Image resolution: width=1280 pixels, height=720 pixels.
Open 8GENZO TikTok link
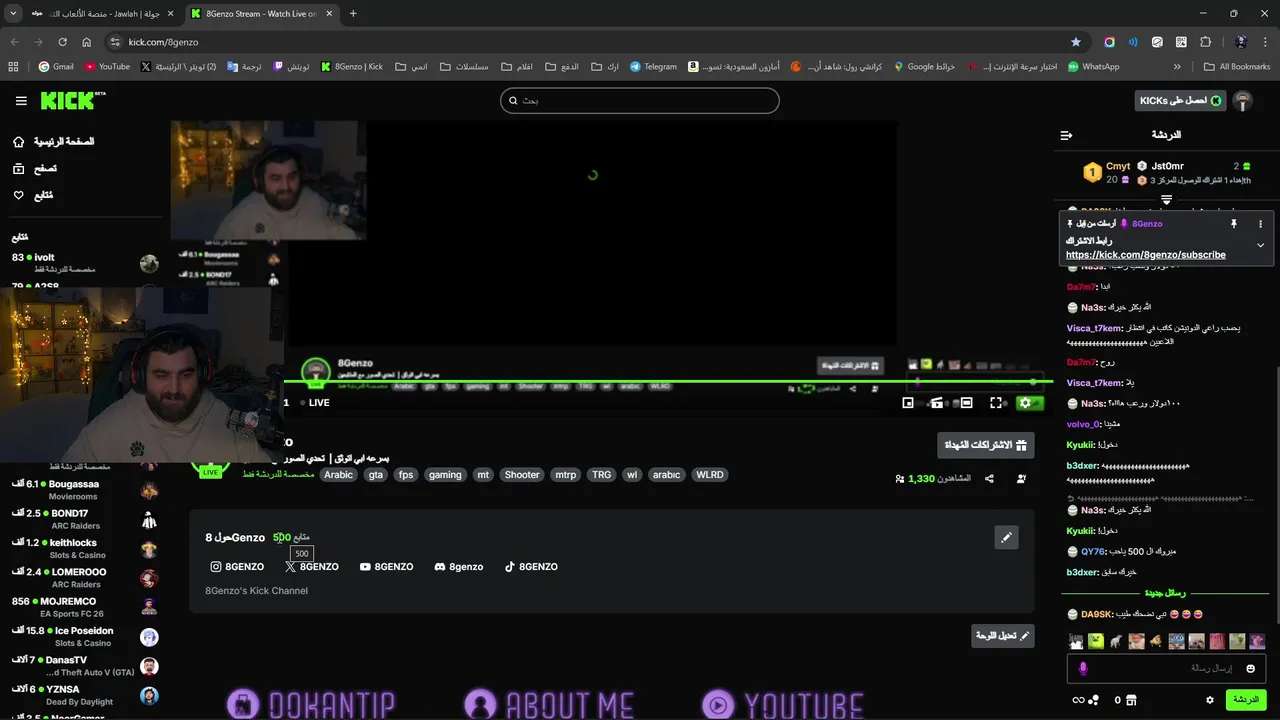coord(531,567)
